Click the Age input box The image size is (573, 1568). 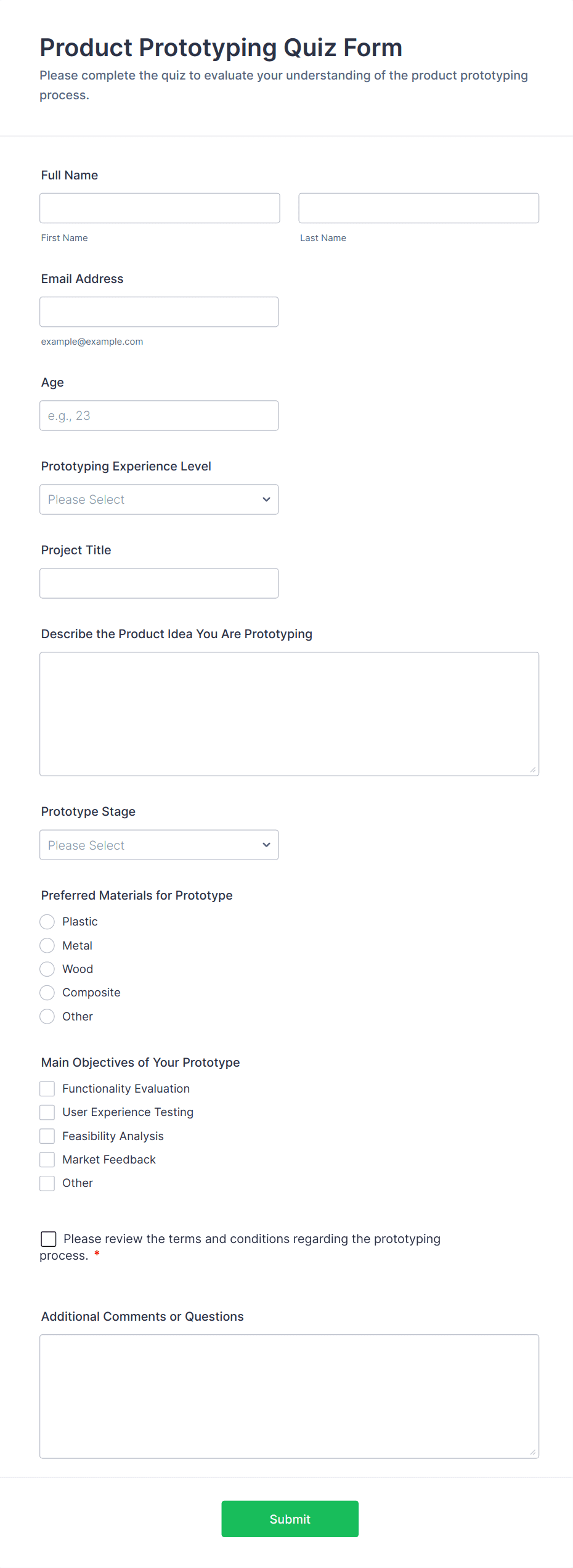159,416
